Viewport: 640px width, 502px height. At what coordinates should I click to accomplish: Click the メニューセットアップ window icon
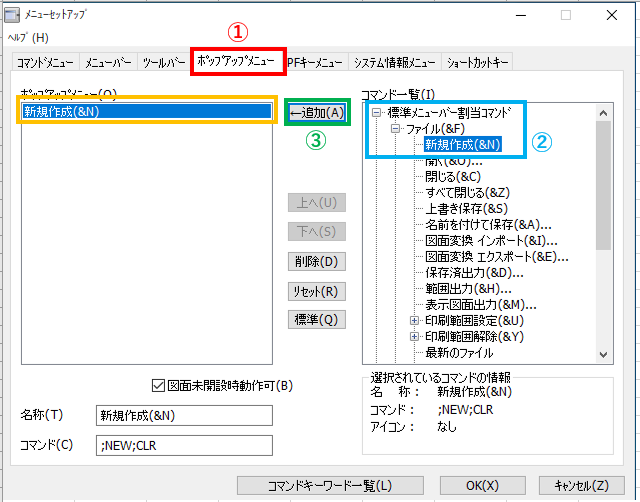coord(12,15)
